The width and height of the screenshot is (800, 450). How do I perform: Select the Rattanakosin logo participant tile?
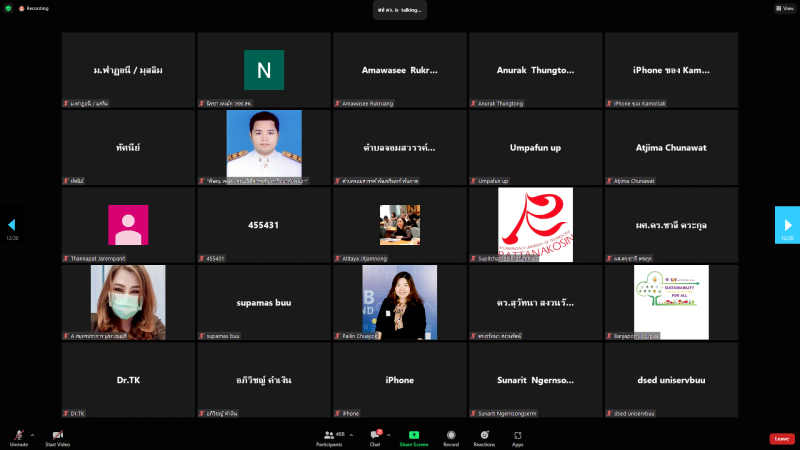click(535, 225)
